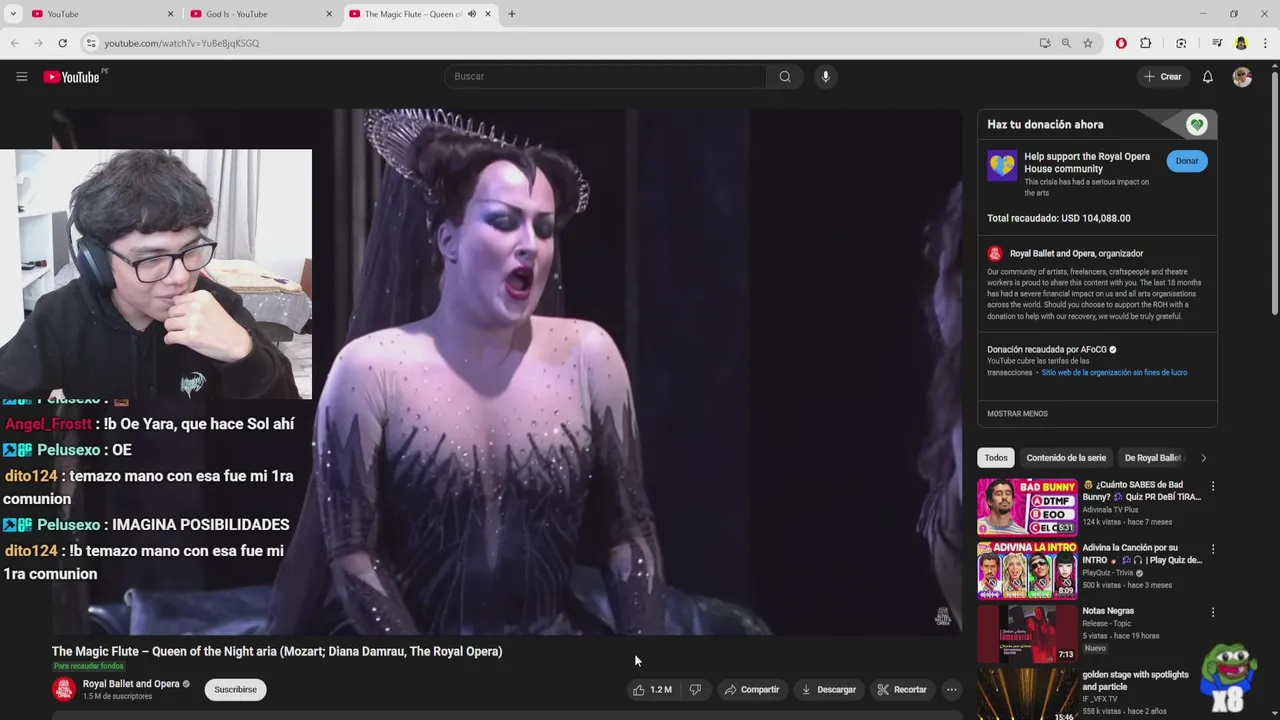Image resolution: width=1280 pixels, height=720 pixels.
Task: Open the media control toolbar icon
Action: [1216, 43]
